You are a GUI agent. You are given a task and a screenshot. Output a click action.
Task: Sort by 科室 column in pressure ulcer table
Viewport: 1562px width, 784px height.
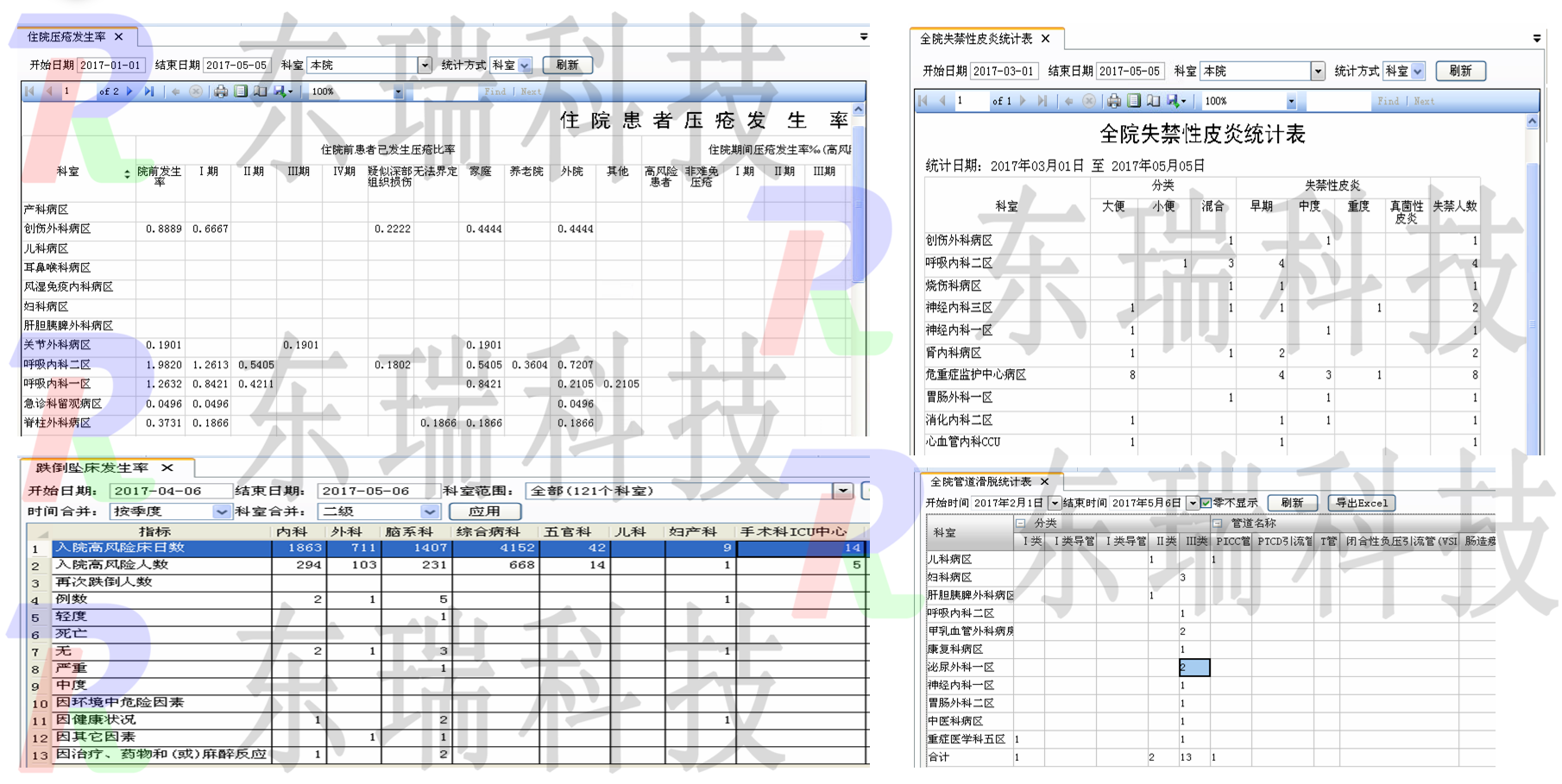click(128, 173)
